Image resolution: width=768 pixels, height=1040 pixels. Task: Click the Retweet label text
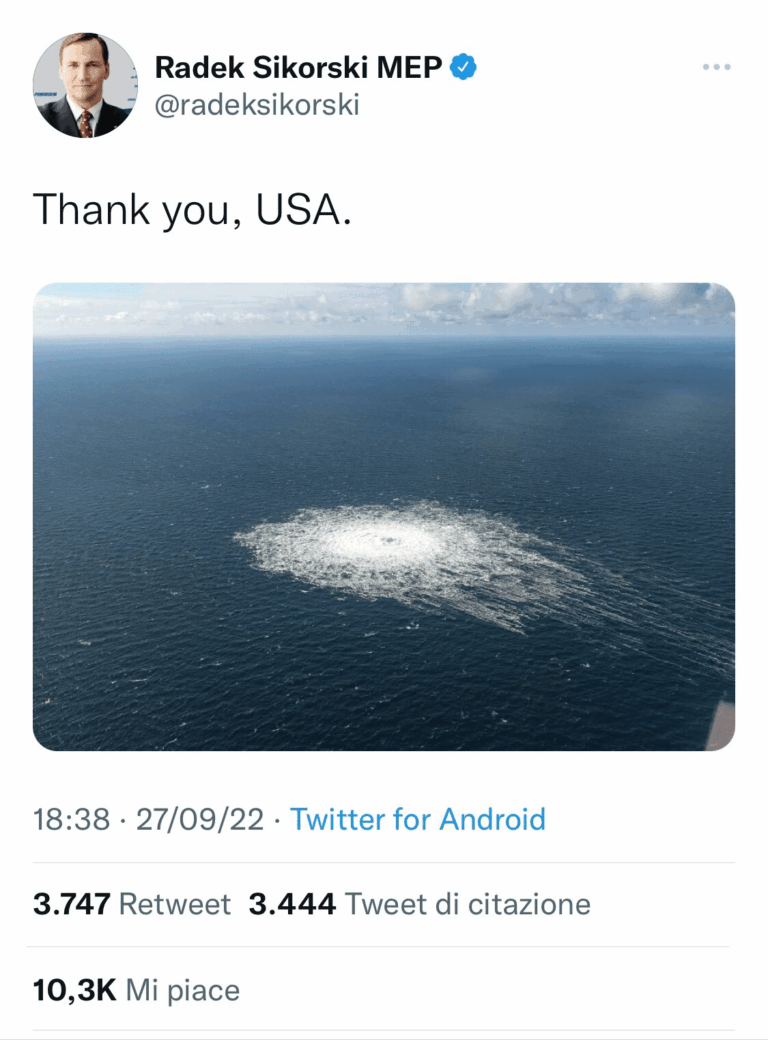pyautogui.click(x=172, y=902)
